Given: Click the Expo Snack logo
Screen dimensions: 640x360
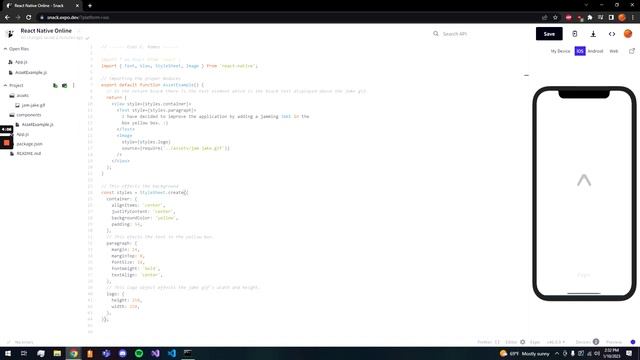Looking at the screenshot, I should (10, 33).
